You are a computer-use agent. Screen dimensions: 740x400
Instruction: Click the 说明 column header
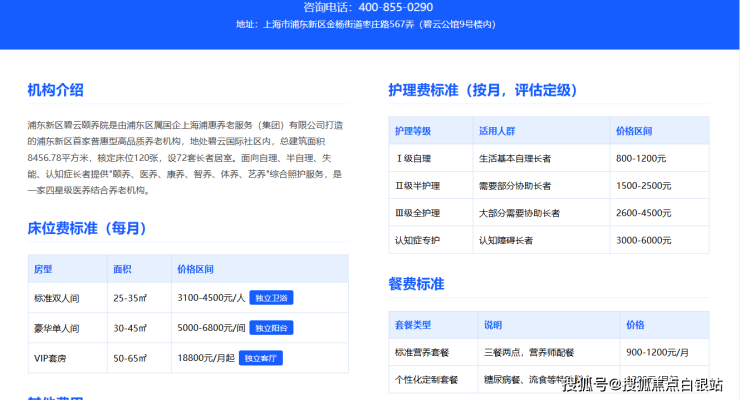[x=493, y=325]
